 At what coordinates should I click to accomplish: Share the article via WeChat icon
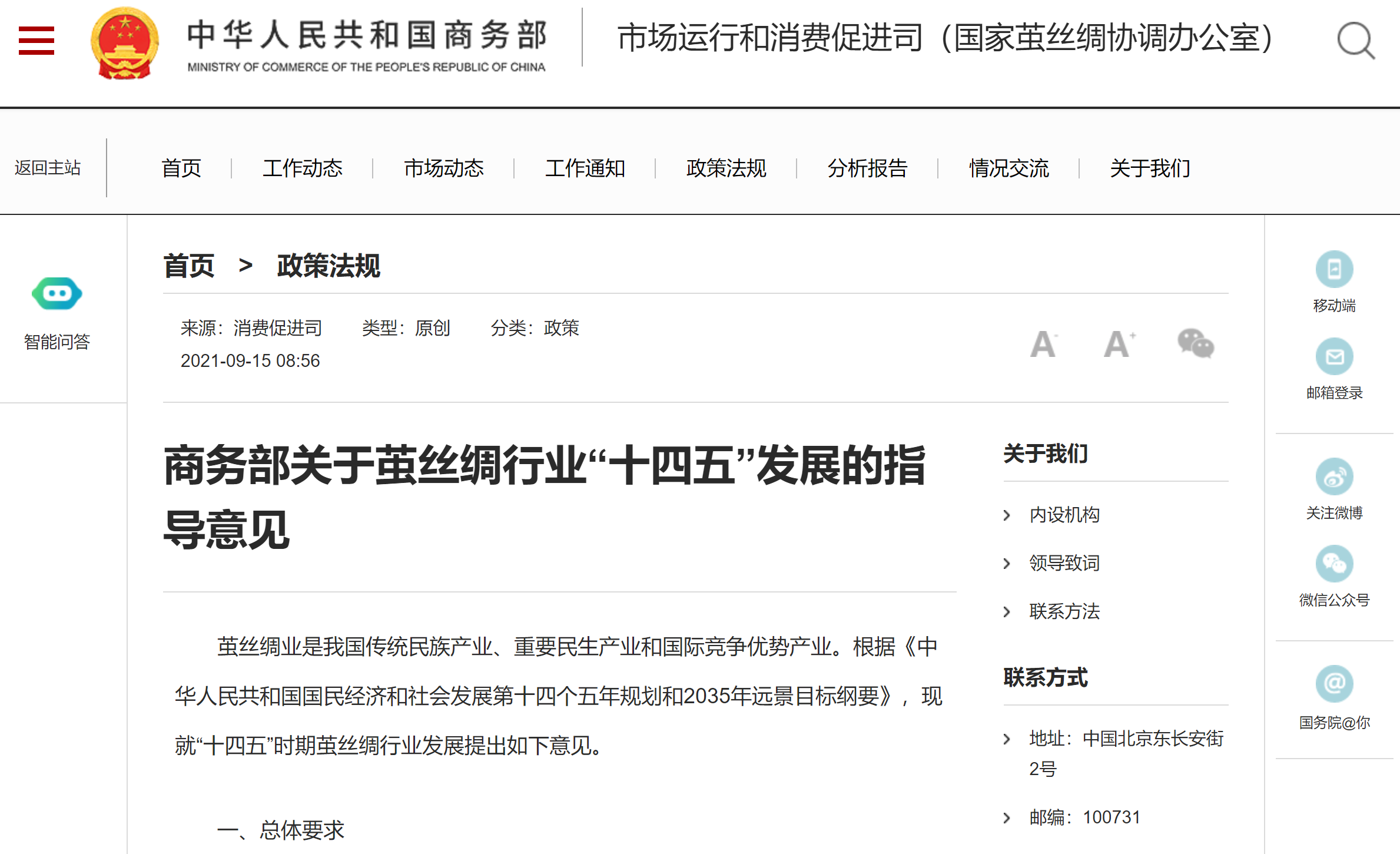(x=1195, y=344)
